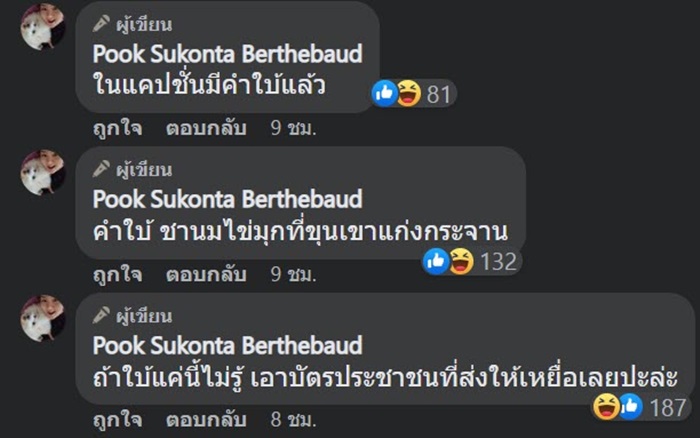Like the second comment about ชานมไข่มุก

(118, 272)
